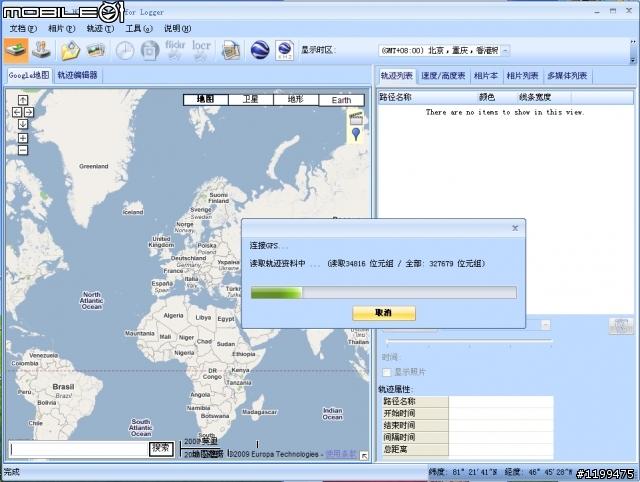This screenshot has width=640, height=482.
Task: Open the 工具 menu
Action: click(139, 29)
